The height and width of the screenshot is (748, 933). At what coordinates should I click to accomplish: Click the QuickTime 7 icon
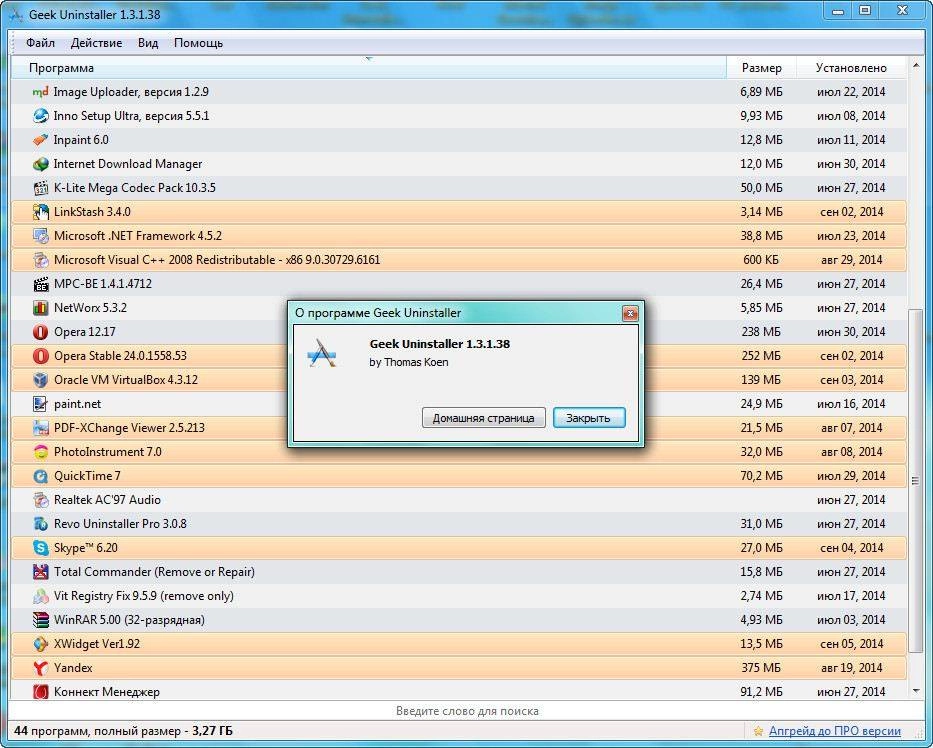tap(40, 476)
